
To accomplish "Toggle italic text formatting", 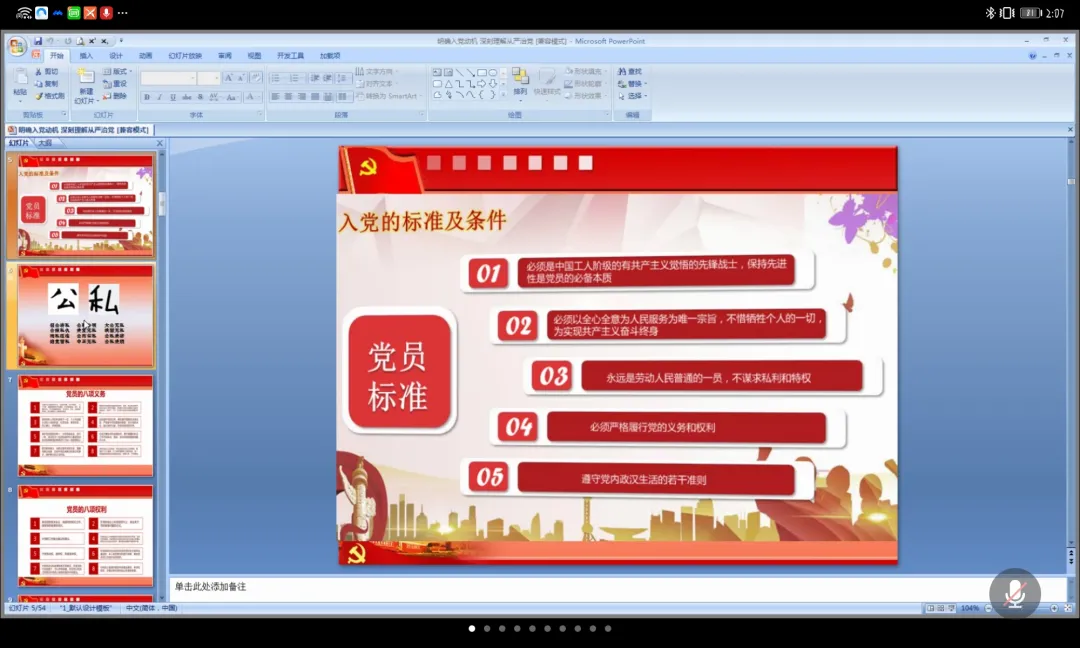I will click(x=160, y=97).
